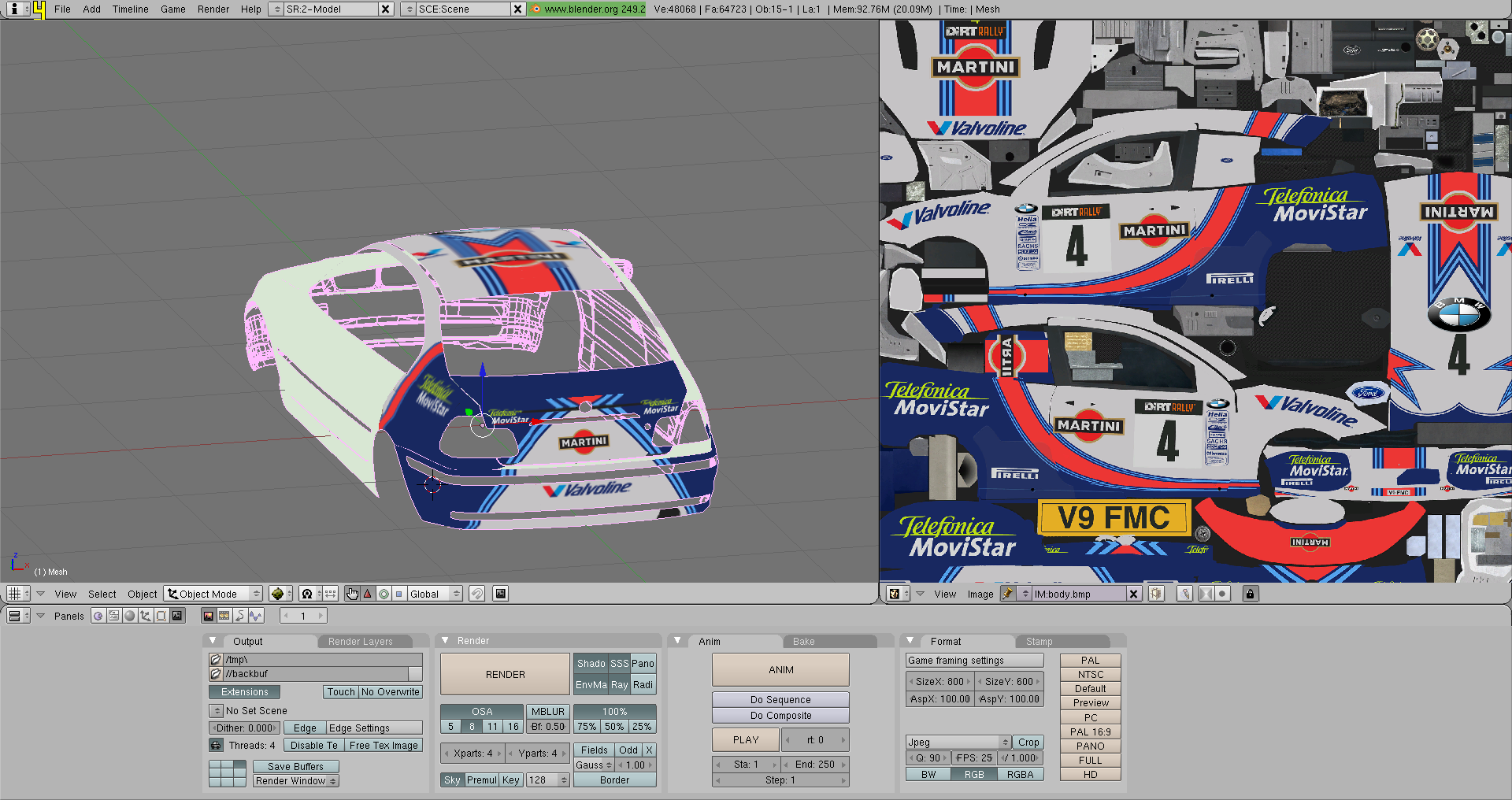Open the Script context panel icon
1512x800 pixels.
click(113, 616)
